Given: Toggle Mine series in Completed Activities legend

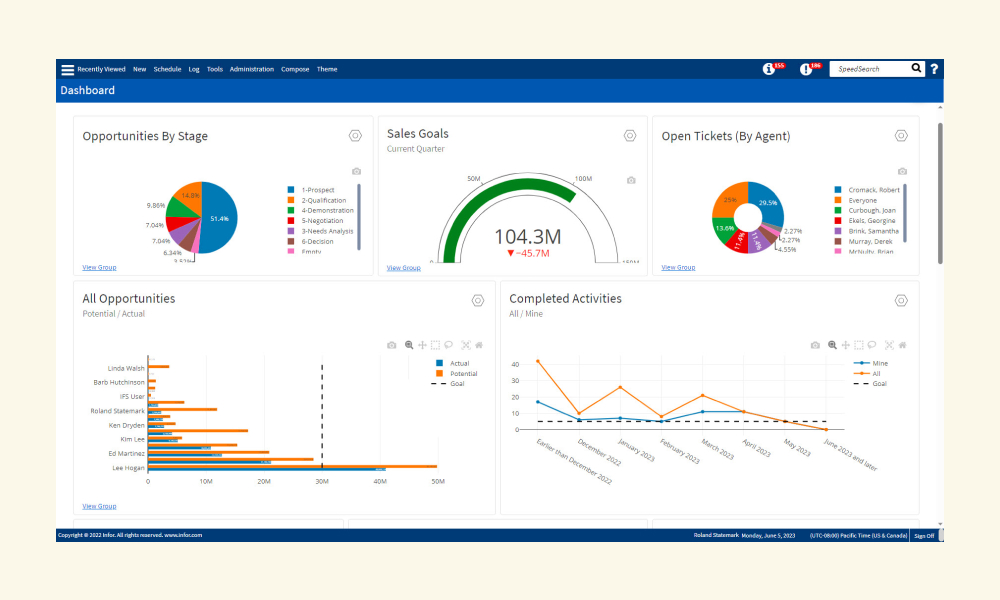Looking at the screenshot, I should click(871, 363).
